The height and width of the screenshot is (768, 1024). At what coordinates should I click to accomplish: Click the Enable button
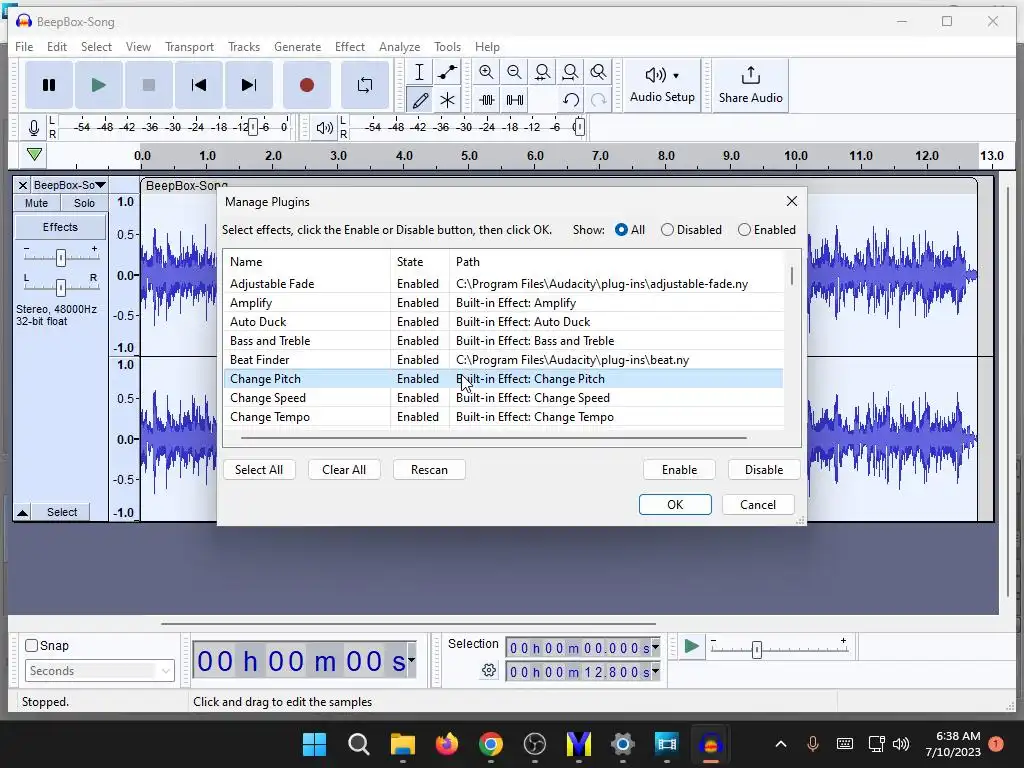[679, 470]
